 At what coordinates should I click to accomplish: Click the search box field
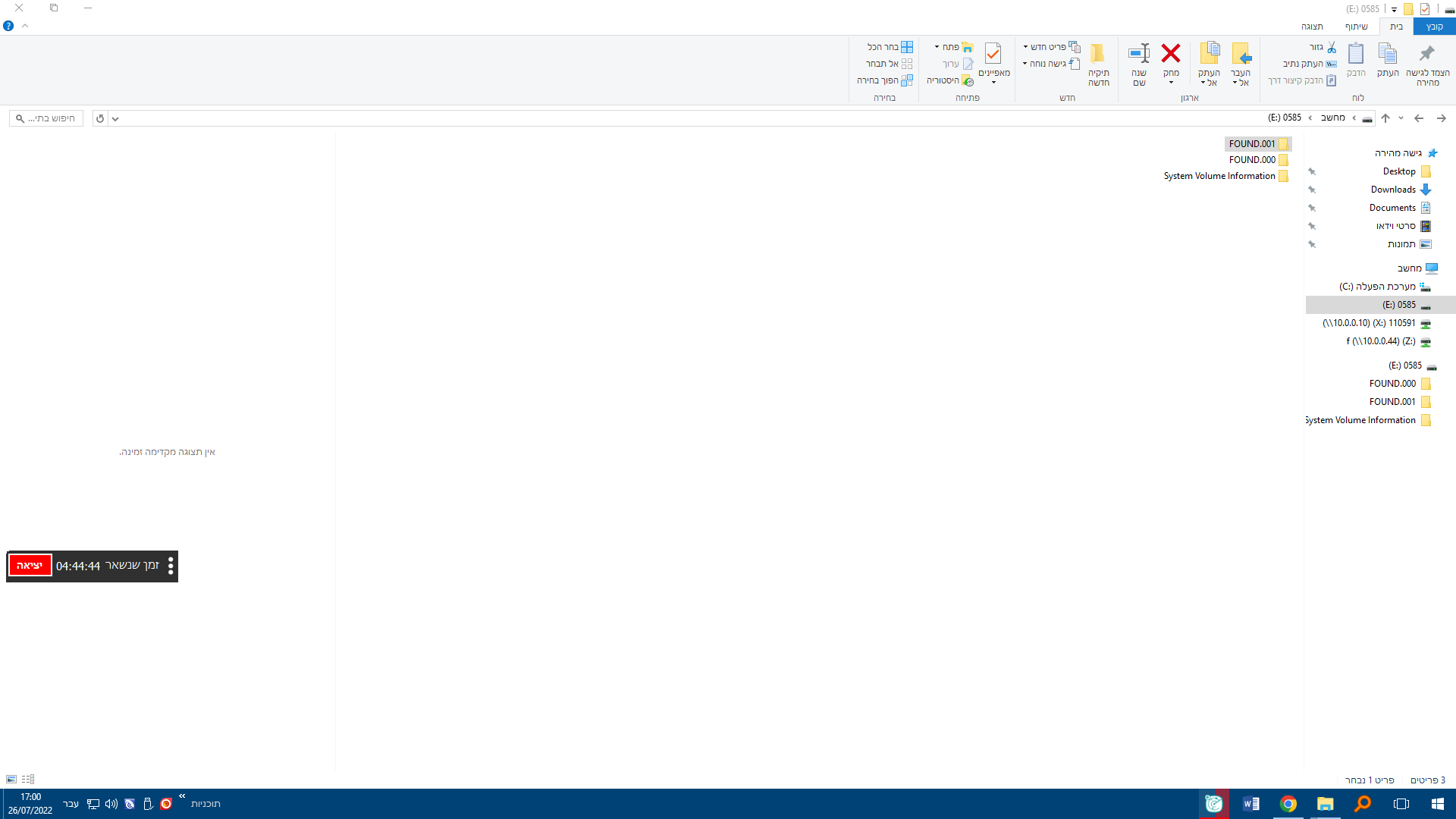47,119
